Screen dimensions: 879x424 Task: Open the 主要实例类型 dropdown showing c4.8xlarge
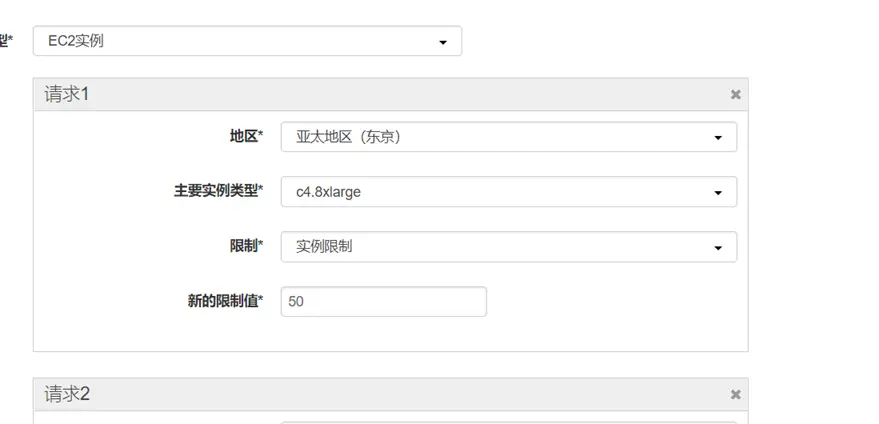[x=508, y=192]
